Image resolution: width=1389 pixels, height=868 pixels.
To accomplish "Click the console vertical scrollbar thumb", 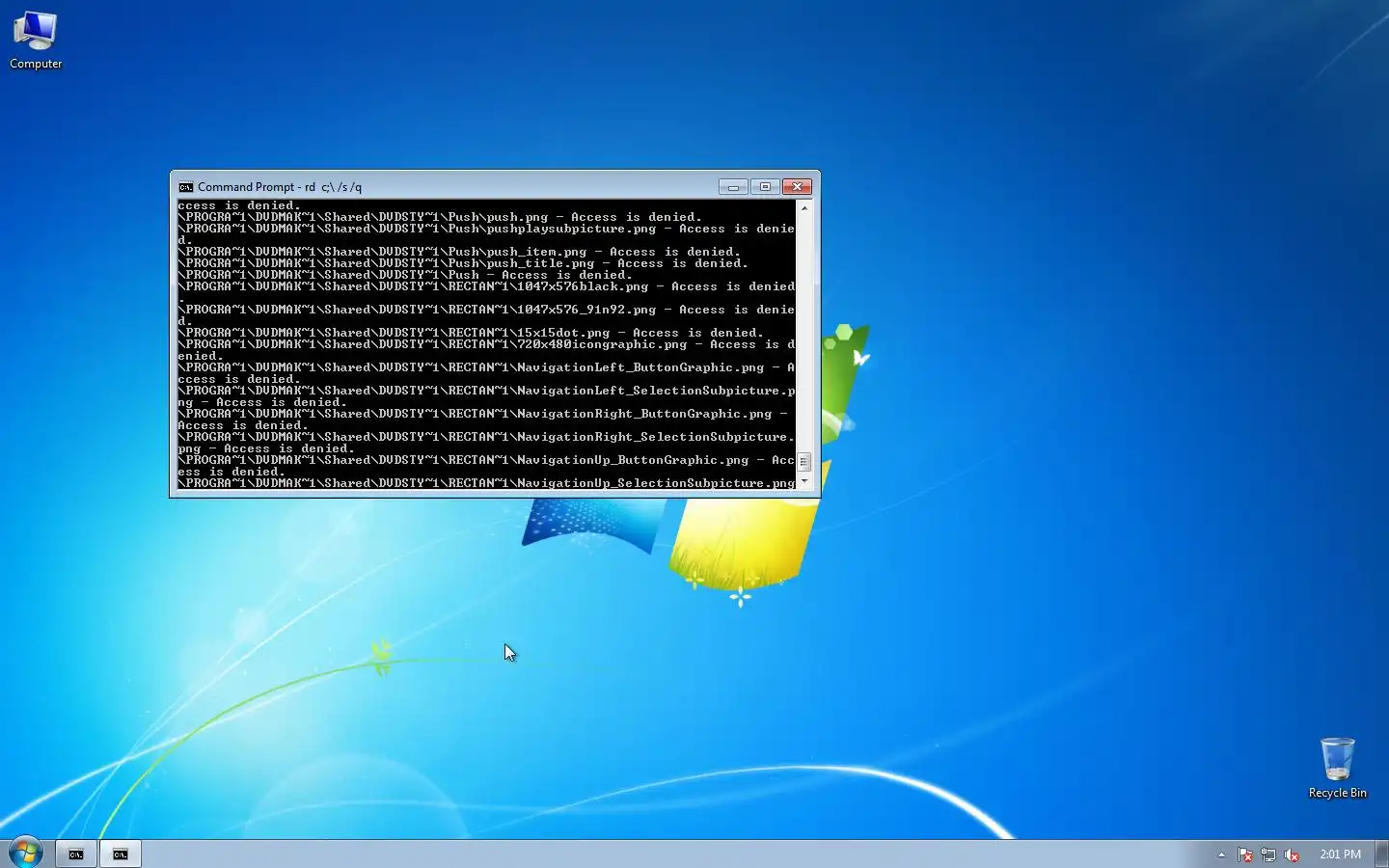I will [804, 461].
